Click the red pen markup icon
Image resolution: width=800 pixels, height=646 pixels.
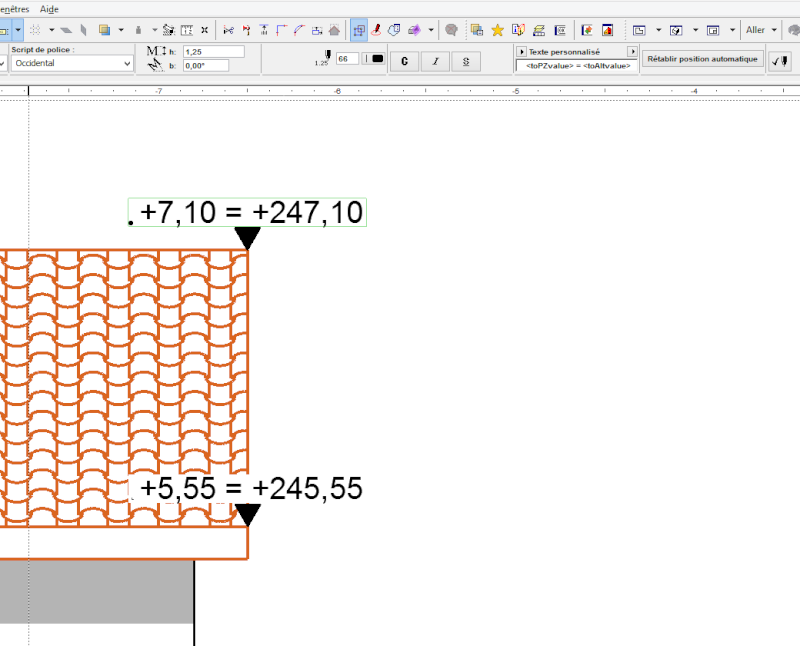point(377,30)
